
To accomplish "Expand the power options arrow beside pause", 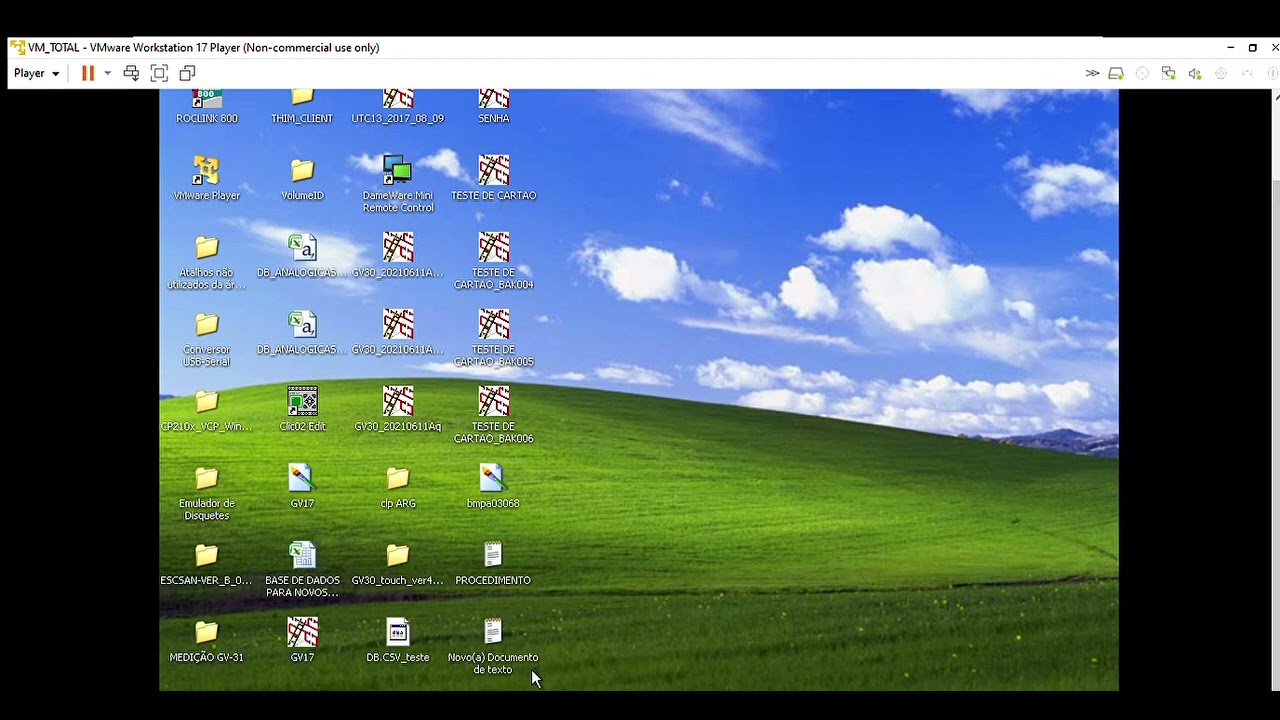I will 107,73.
